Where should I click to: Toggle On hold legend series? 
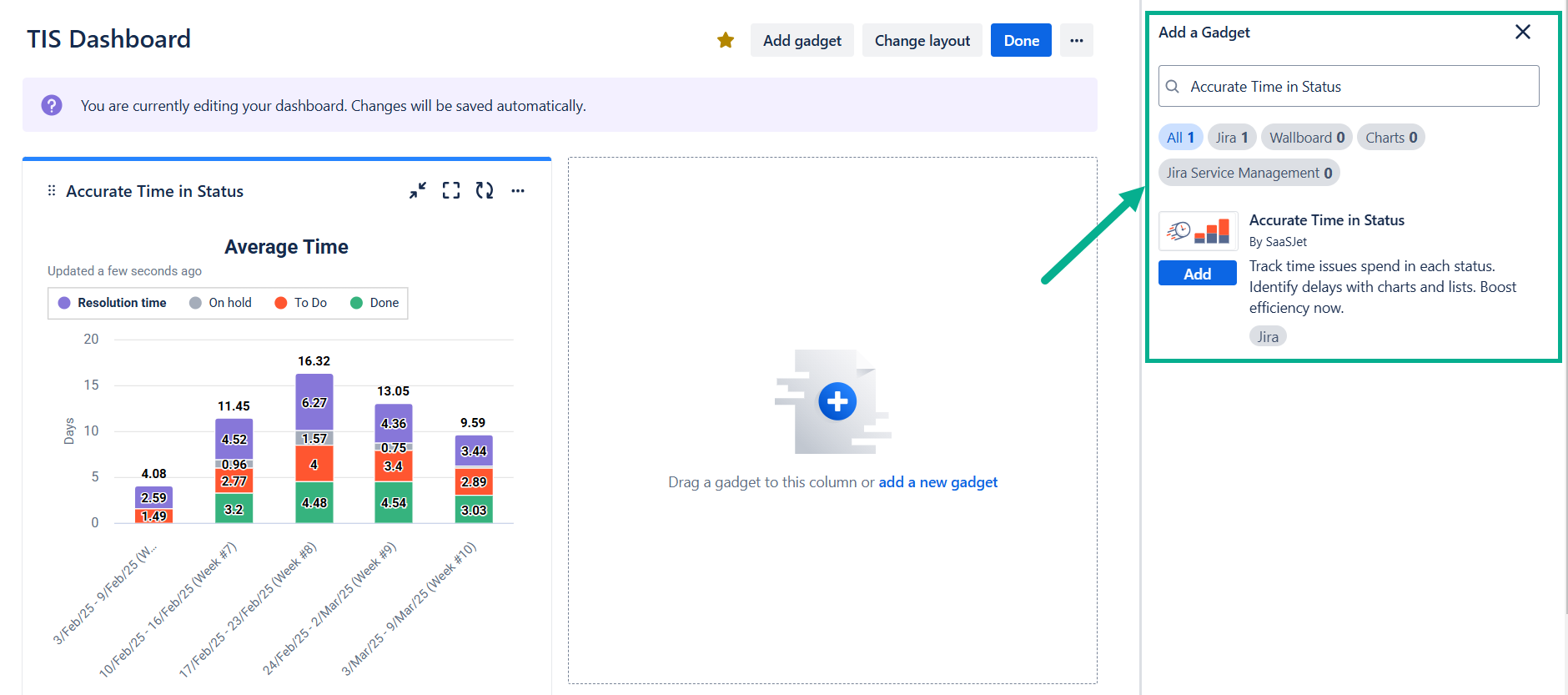click(x=221, y=303)
